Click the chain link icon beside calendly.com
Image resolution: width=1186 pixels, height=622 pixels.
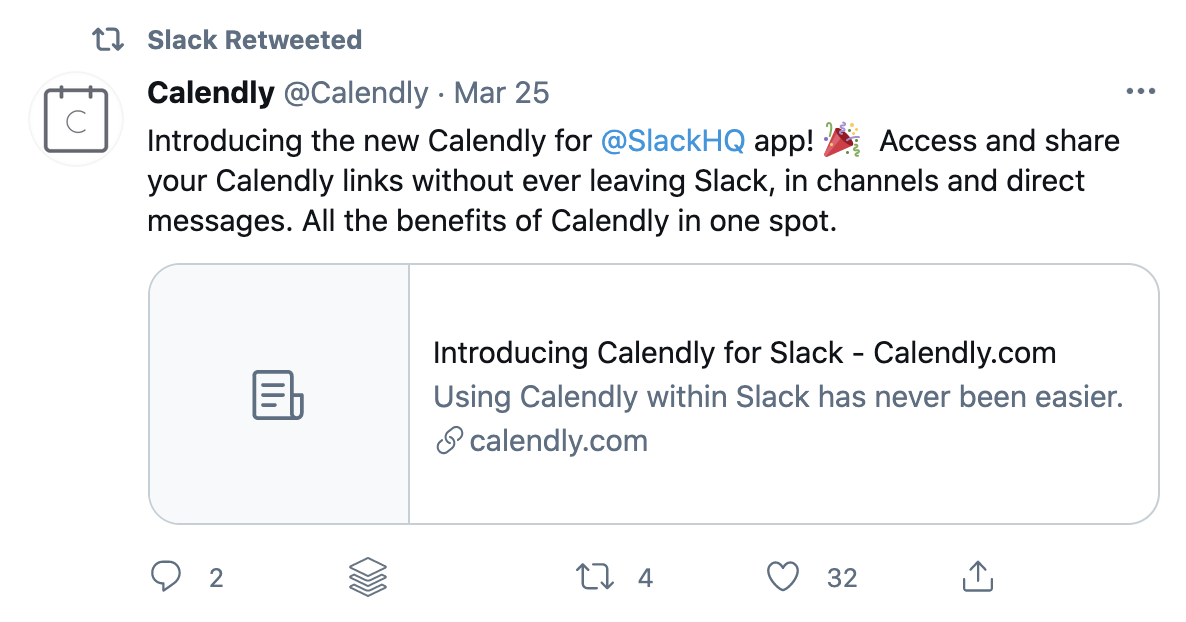(449, 441)
